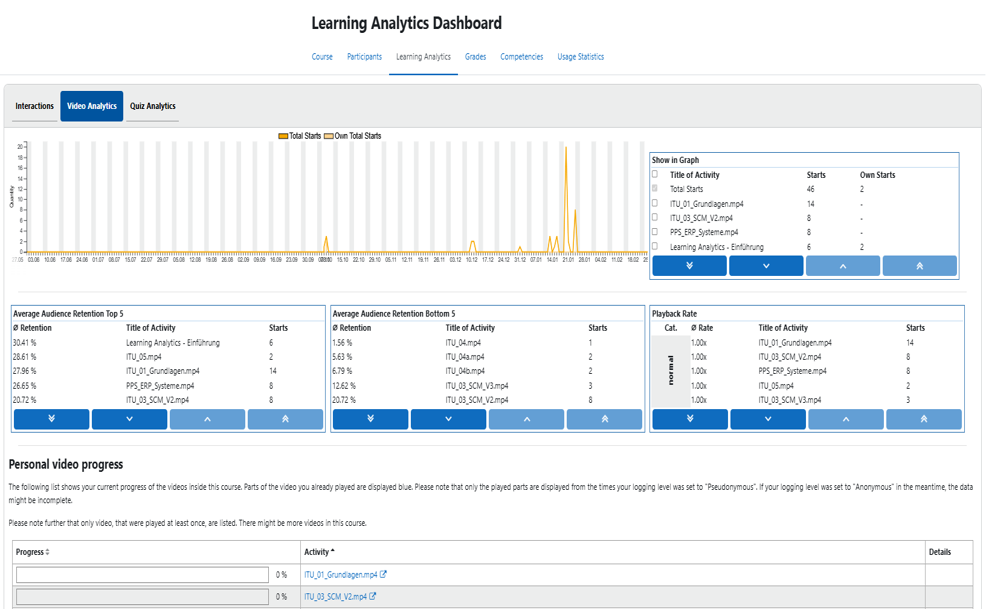Open the Competencies page
Image resolution: width=986 pixels, height=609 pixels.
tap(521, 57)
